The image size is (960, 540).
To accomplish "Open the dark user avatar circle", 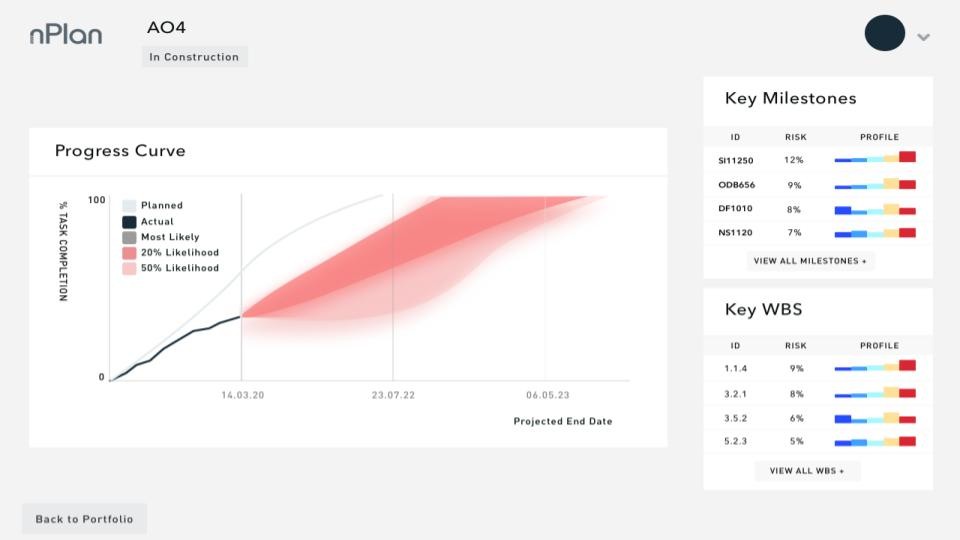I will [x=885, y=33].
